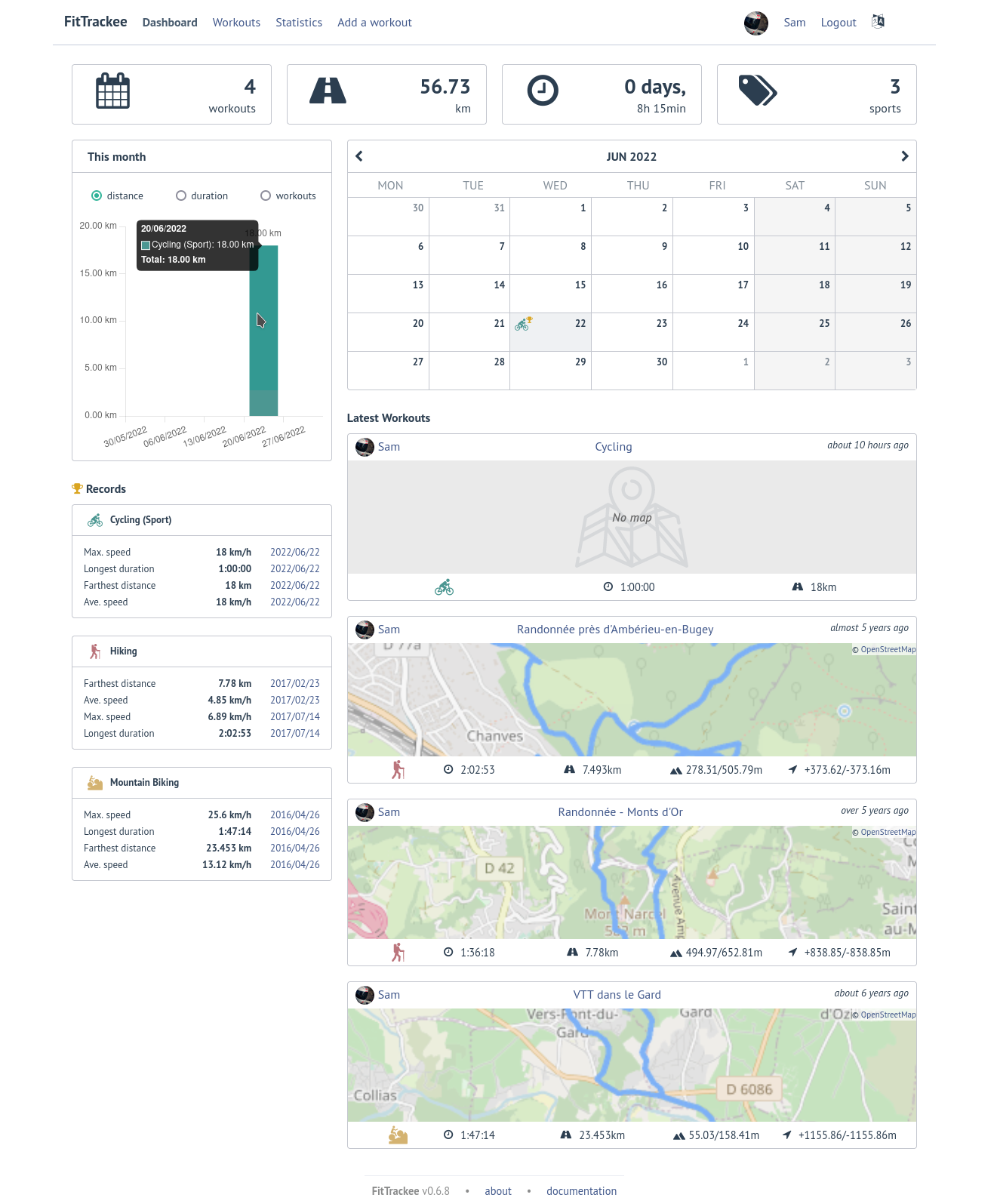
Task: Click the Logout link
Action: (x=839, y=23)
